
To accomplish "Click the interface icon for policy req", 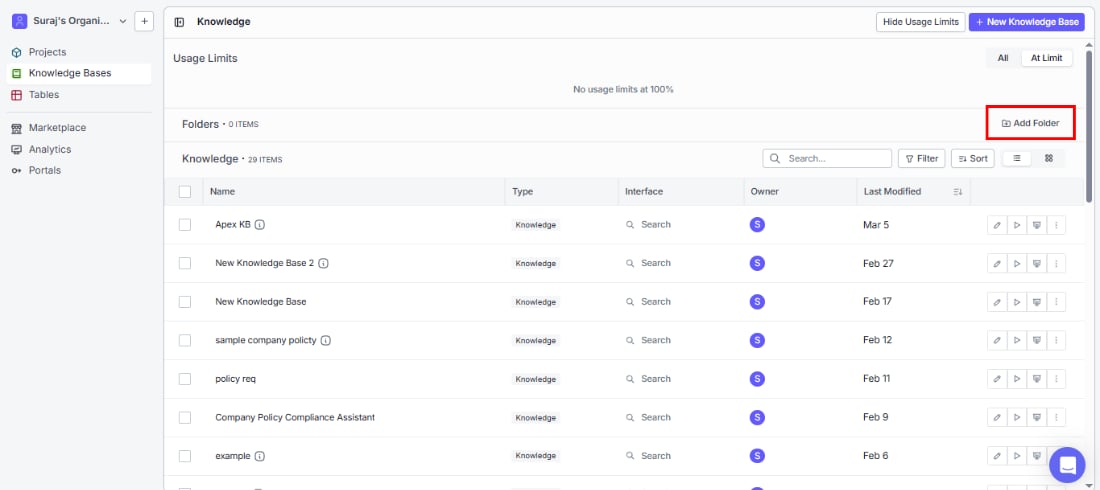I will pyautogui.click(x=1036, y=379).
